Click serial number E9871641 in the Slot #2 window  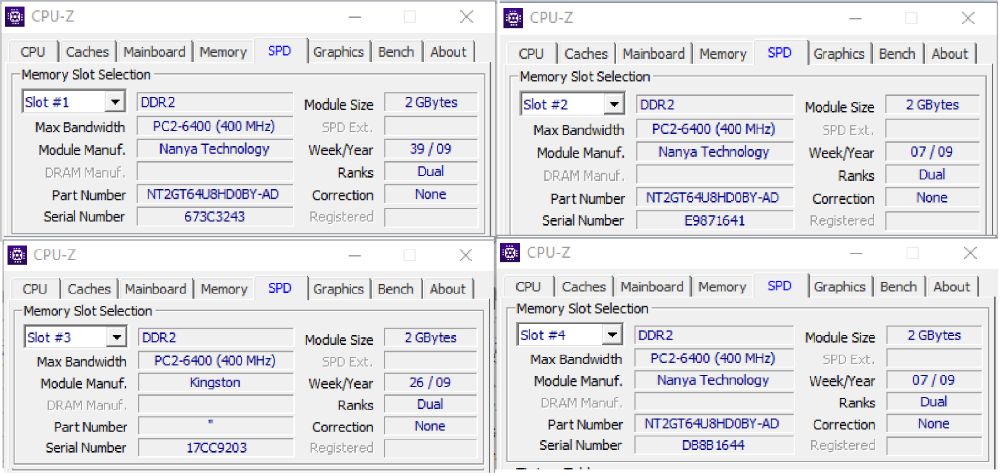coord(714,221)
